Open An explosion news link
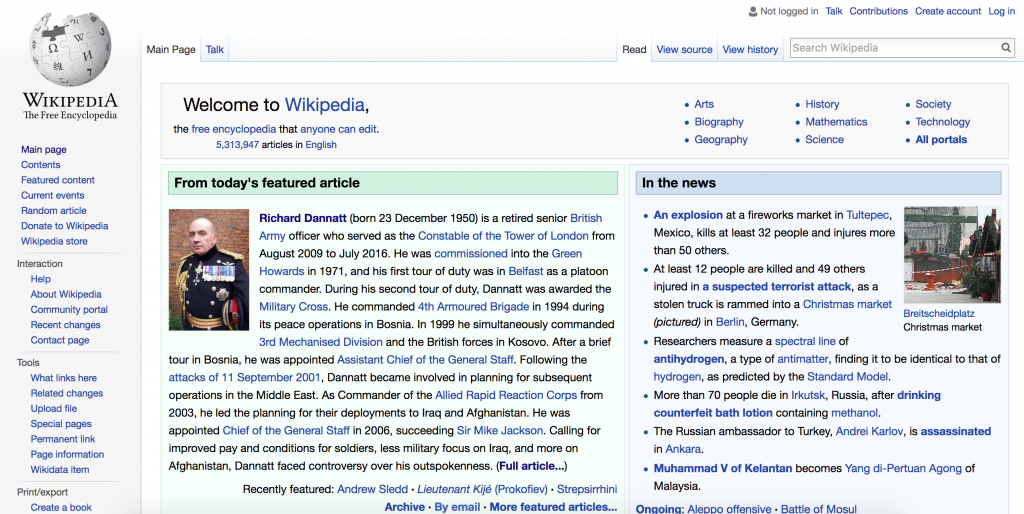The image size is (1024, 514). pos(688,215)
